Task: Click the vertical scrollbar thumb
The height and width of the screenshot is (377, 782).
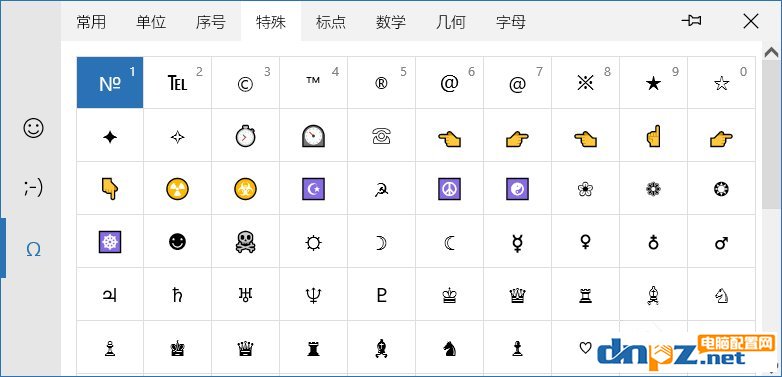Action: coord(771,134)
